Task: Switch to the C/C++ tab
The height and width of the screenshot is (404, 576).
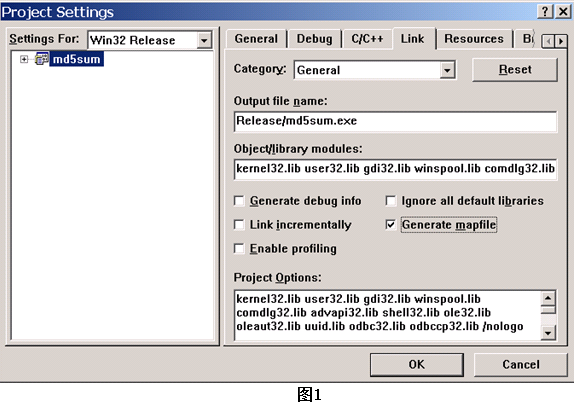Action: [367, 39]
